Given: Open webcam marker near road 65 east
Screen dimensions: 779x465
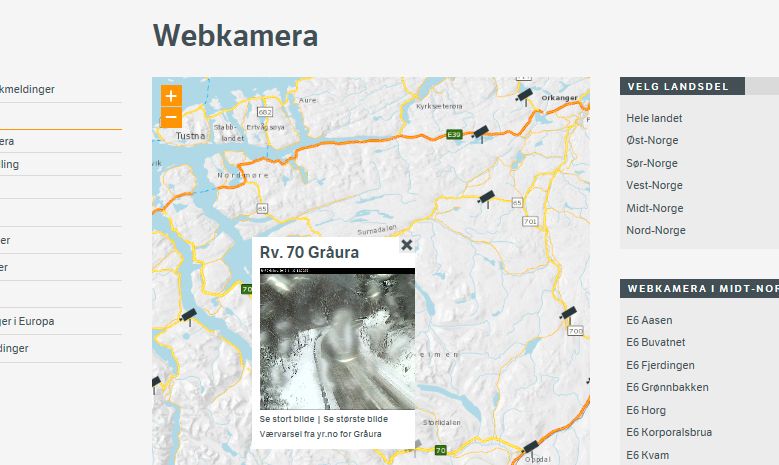Looking at the screenshot, I should 486,198.
